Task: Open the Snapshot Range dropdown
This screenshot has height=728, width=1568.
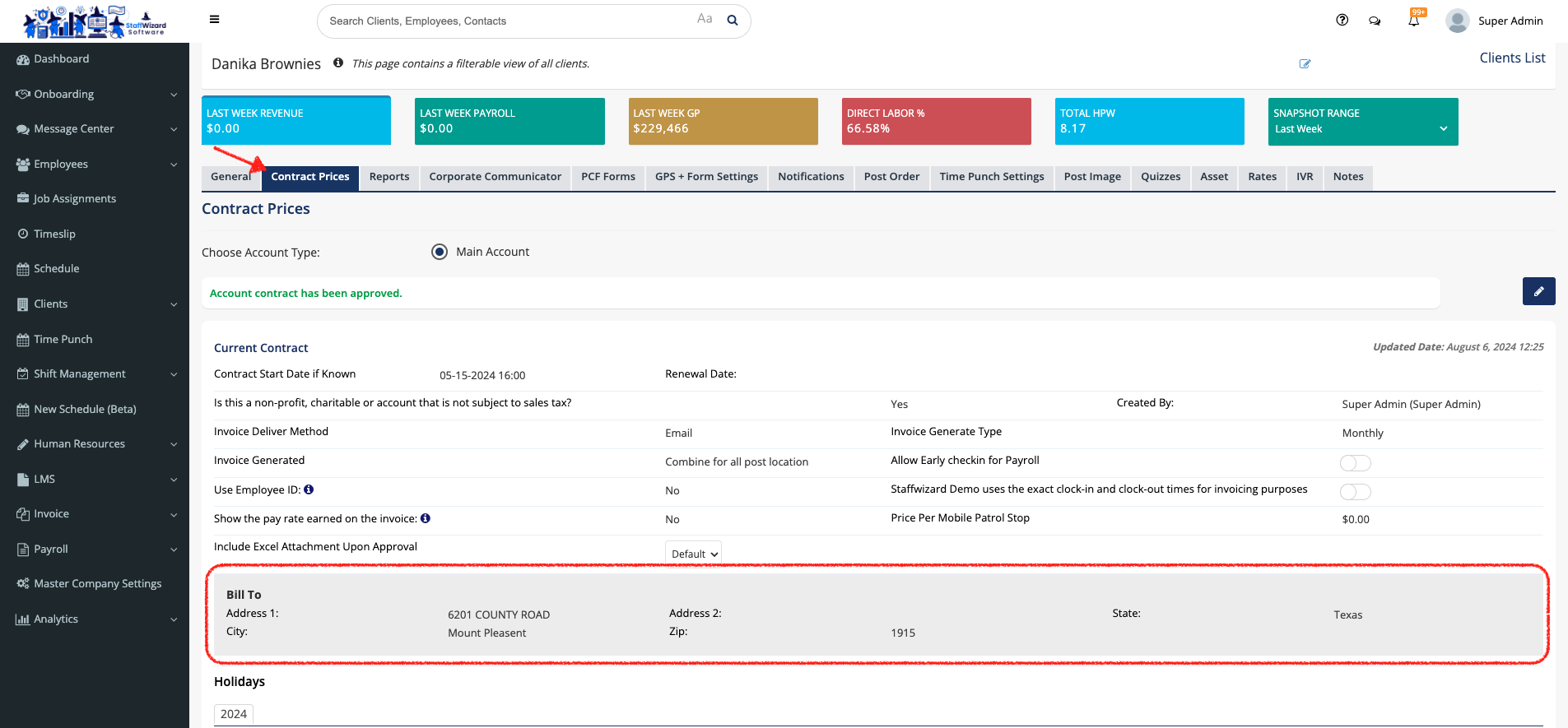Action: (1362, 129)
